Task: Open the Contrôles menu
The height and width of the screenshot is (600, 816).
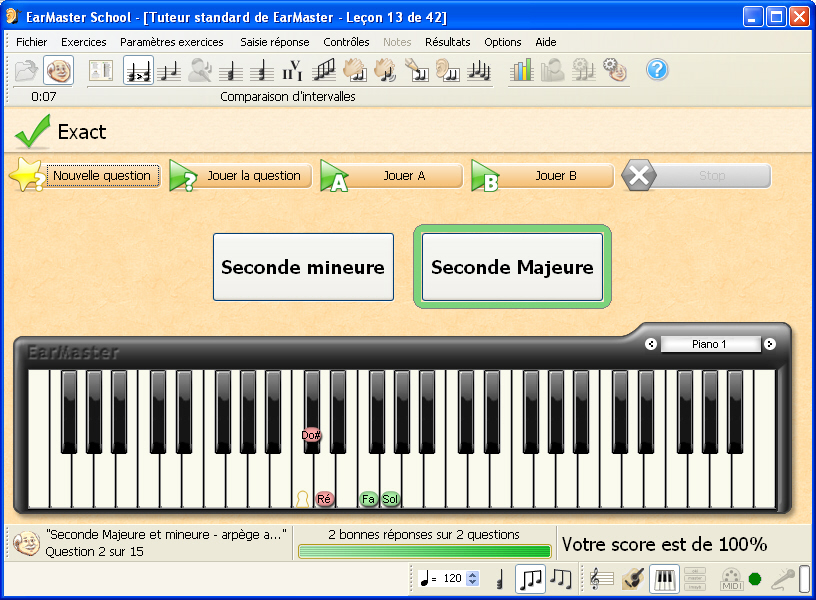Action: (346, 42)
